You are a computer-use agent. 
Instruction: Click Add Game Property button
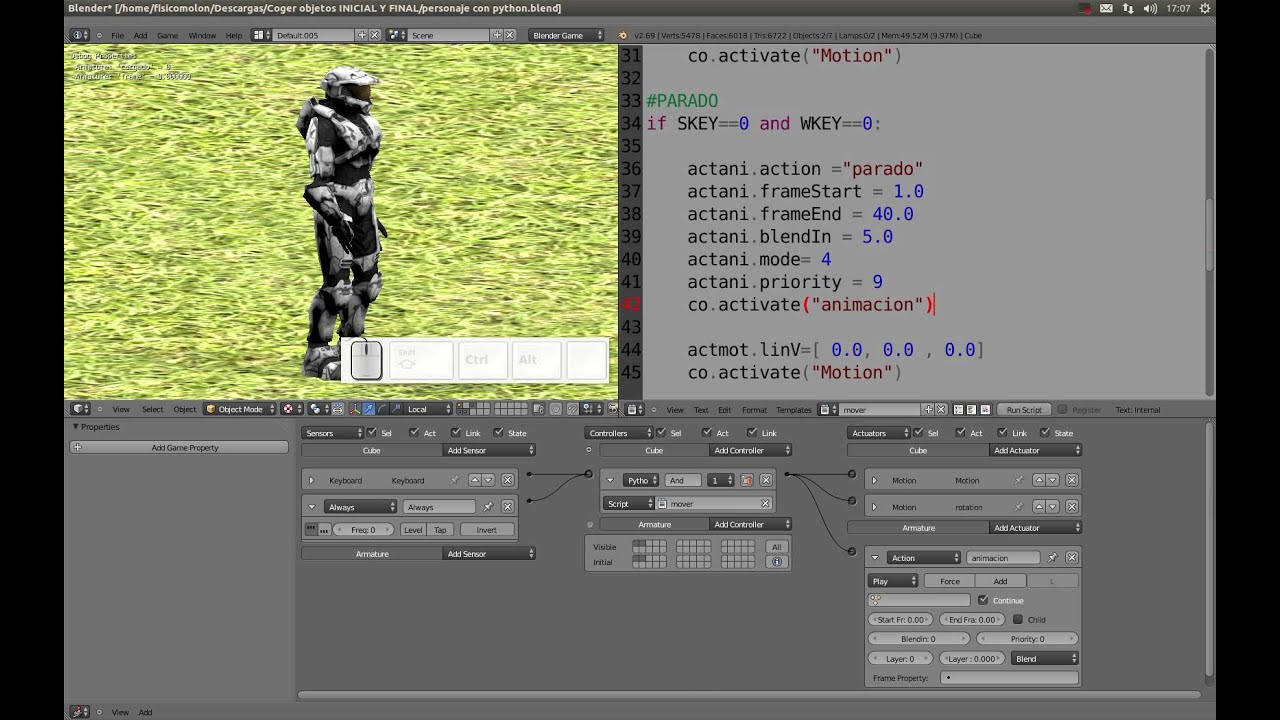(x=179, y=447)
